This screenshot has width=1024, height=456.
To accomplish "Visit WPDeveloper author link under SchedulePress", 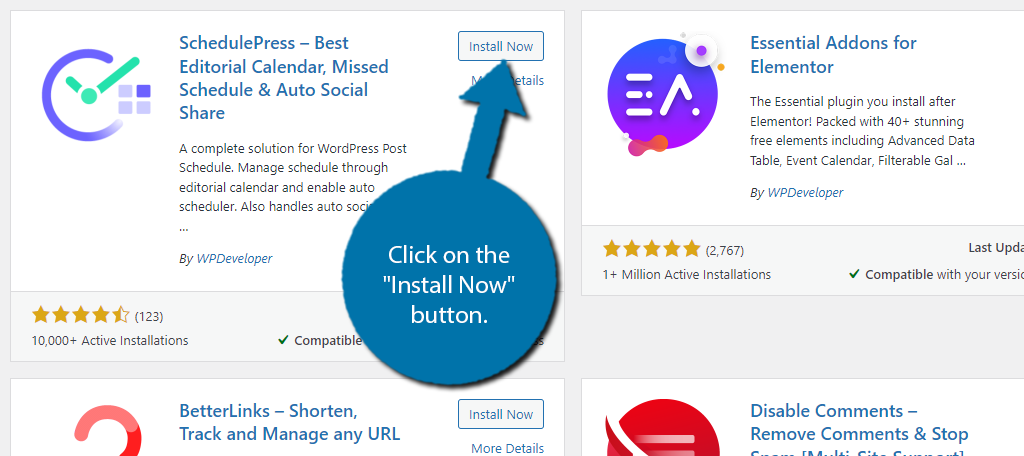I will pos(234,259).
